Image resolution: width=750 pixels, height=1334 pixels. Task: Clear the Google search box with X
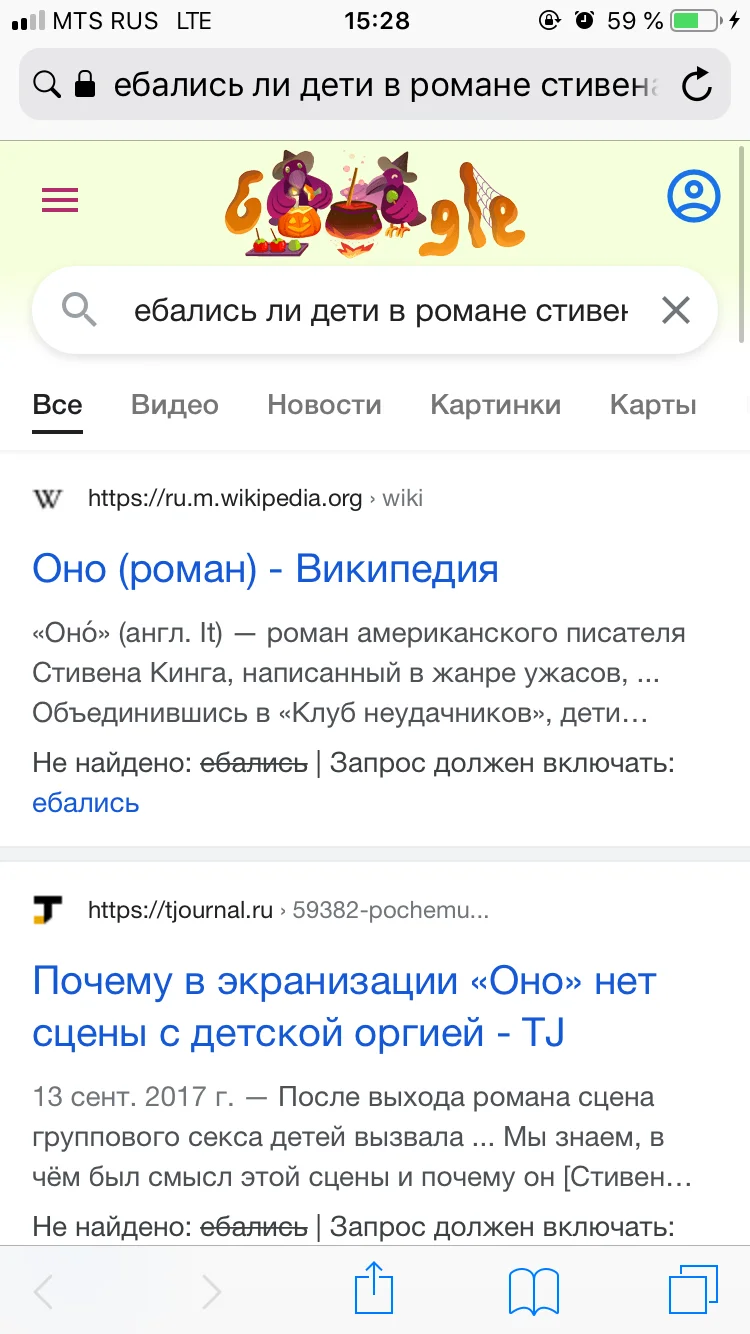point(676,311)
